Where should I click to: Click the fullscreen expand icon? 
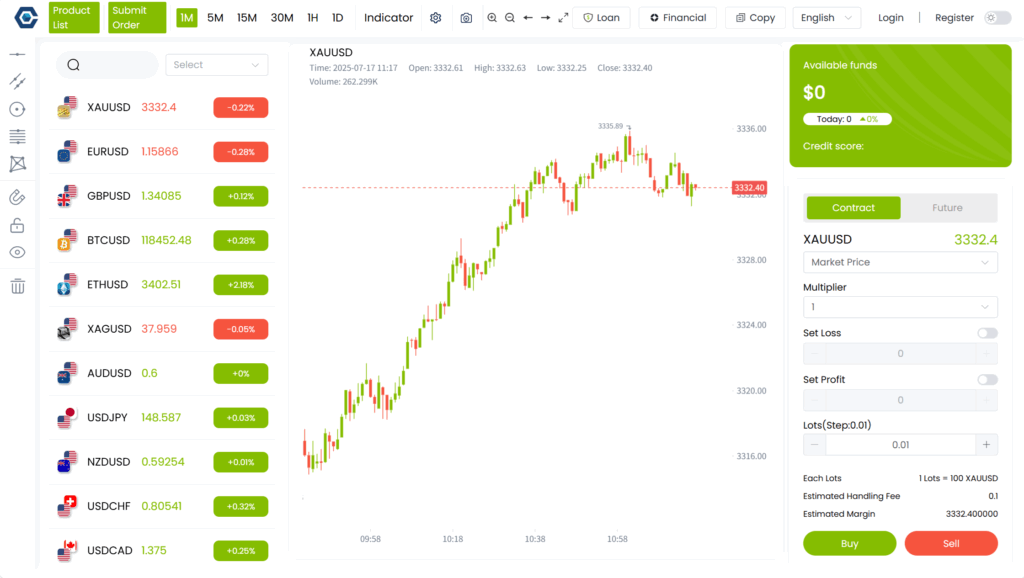point(563,18)
